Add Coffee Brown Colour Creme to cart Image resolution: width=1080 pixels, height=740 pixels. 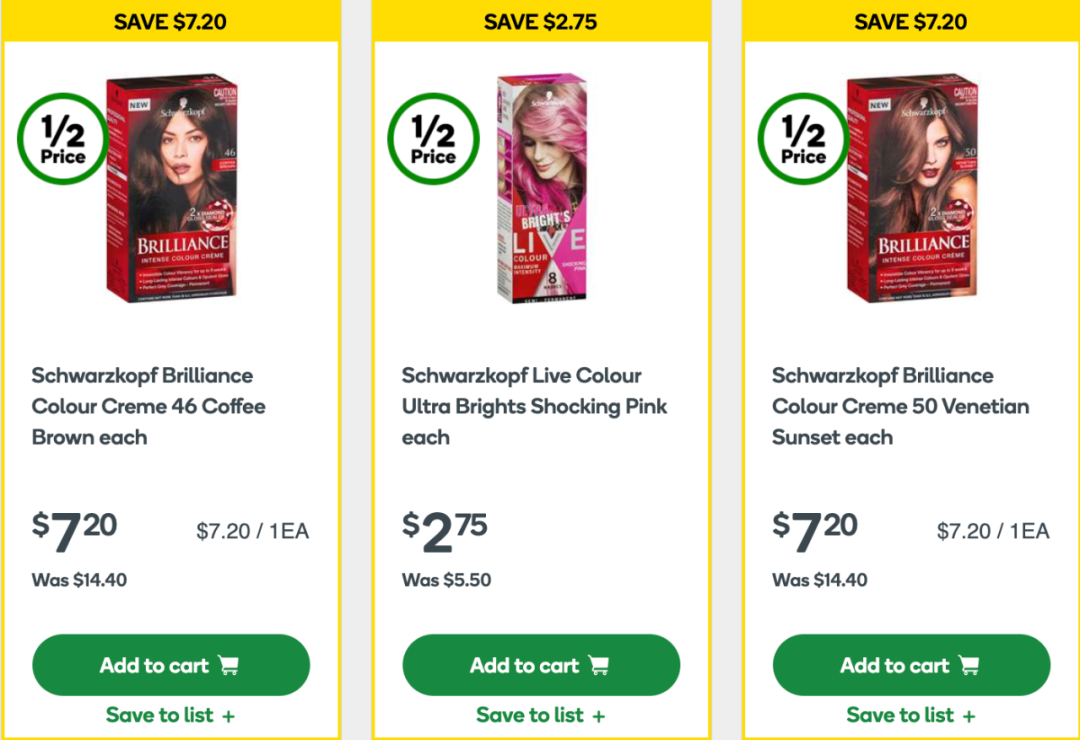pos(171,665)
